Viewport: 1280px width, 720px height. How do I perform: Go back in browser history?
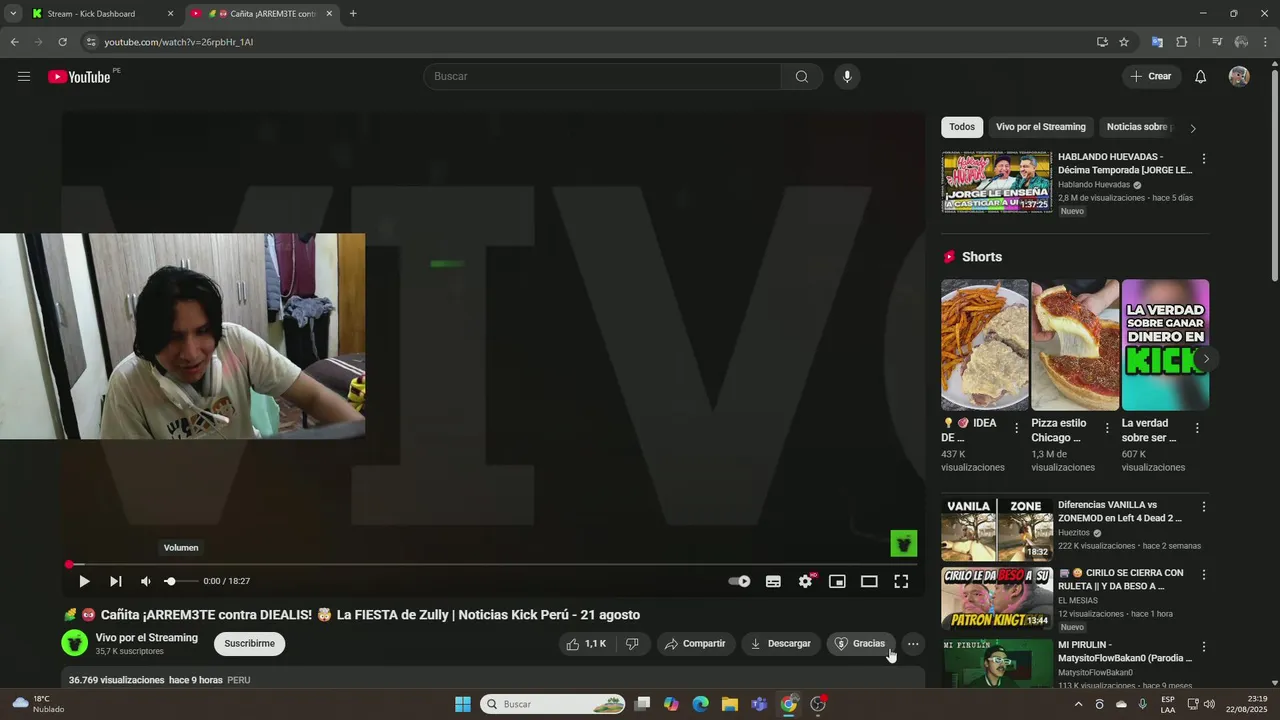pos(14,42)
